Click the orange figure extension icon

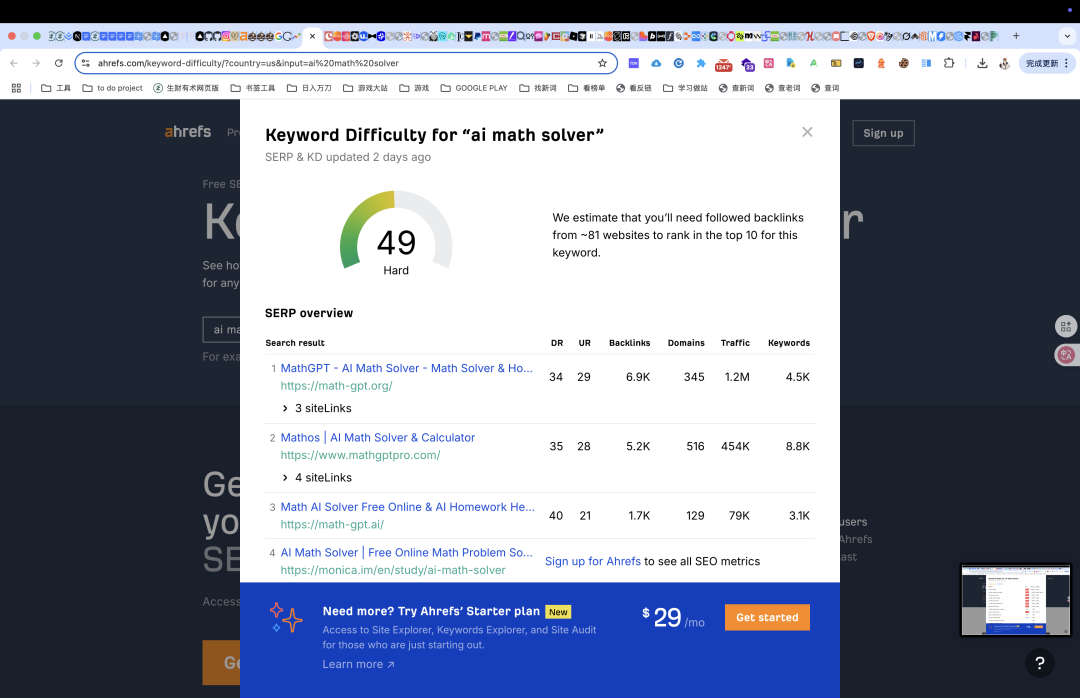(x=881, y=63)
